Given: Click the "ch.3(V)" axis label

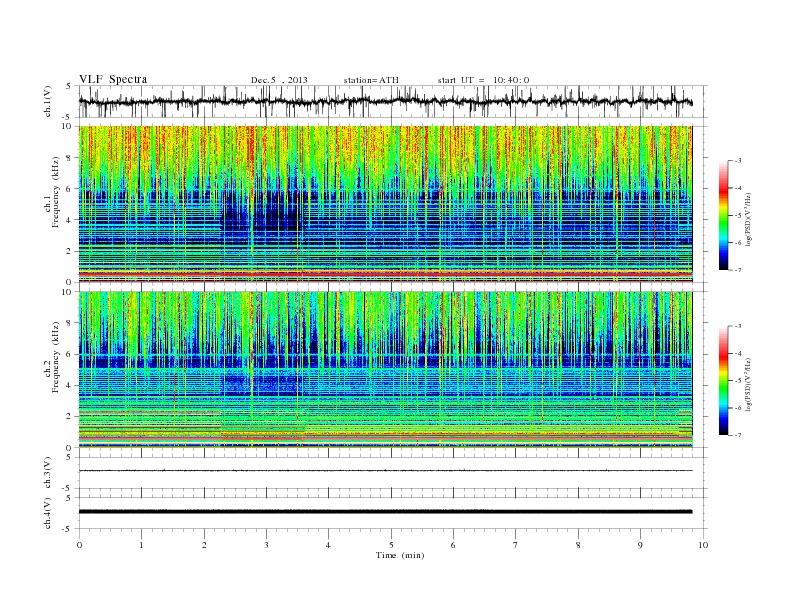Looking at the screenshot, I should 47,473.
